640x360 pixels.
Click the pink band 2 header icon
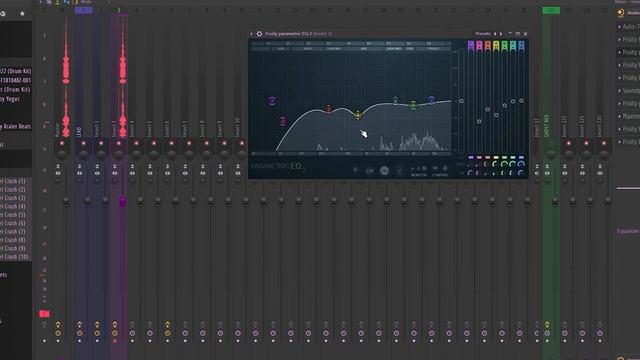pyautogui.click(x=479, y=45)
